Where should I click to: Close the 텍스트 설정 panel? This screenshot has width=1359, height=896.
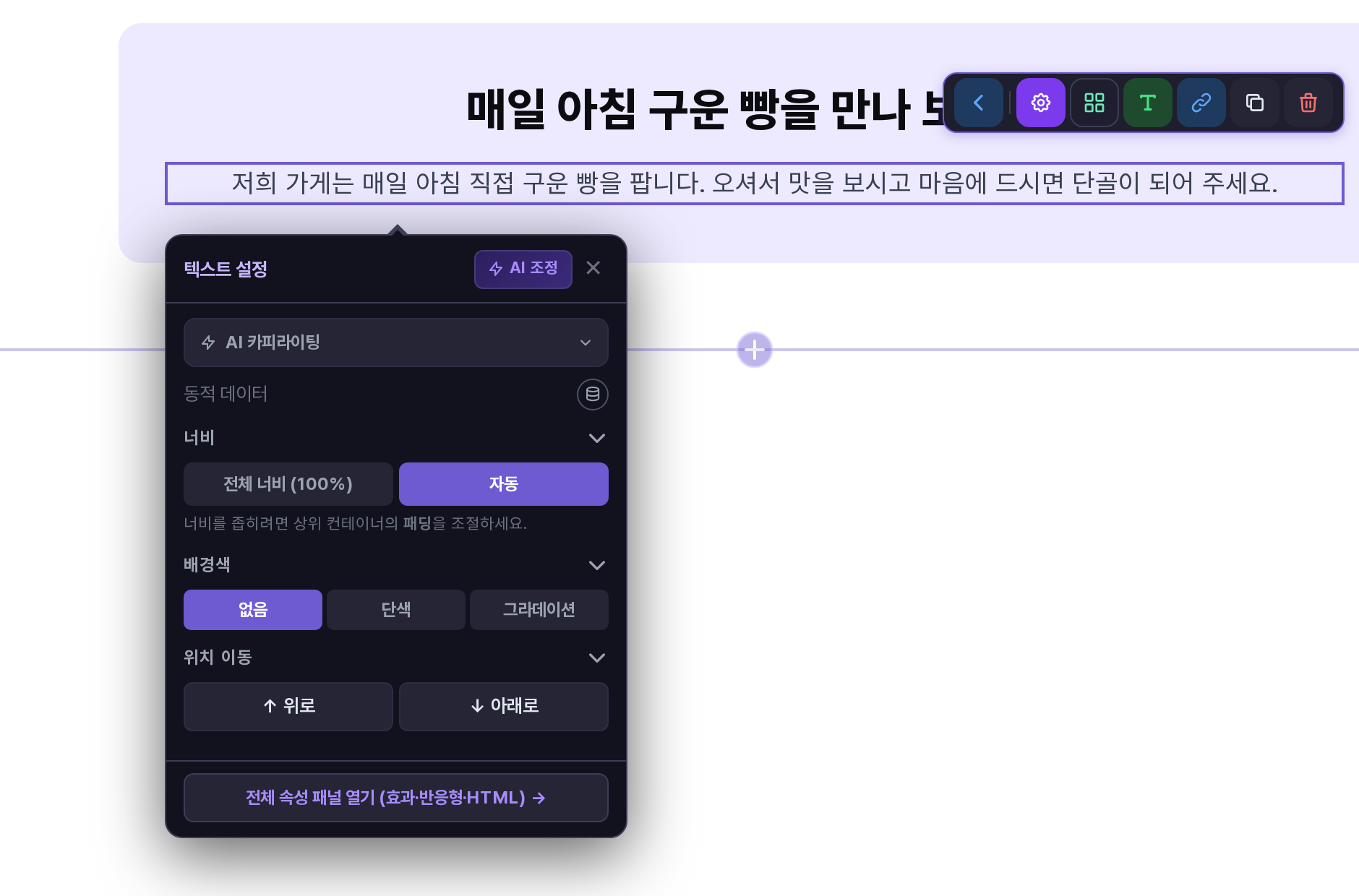(593, 268)
